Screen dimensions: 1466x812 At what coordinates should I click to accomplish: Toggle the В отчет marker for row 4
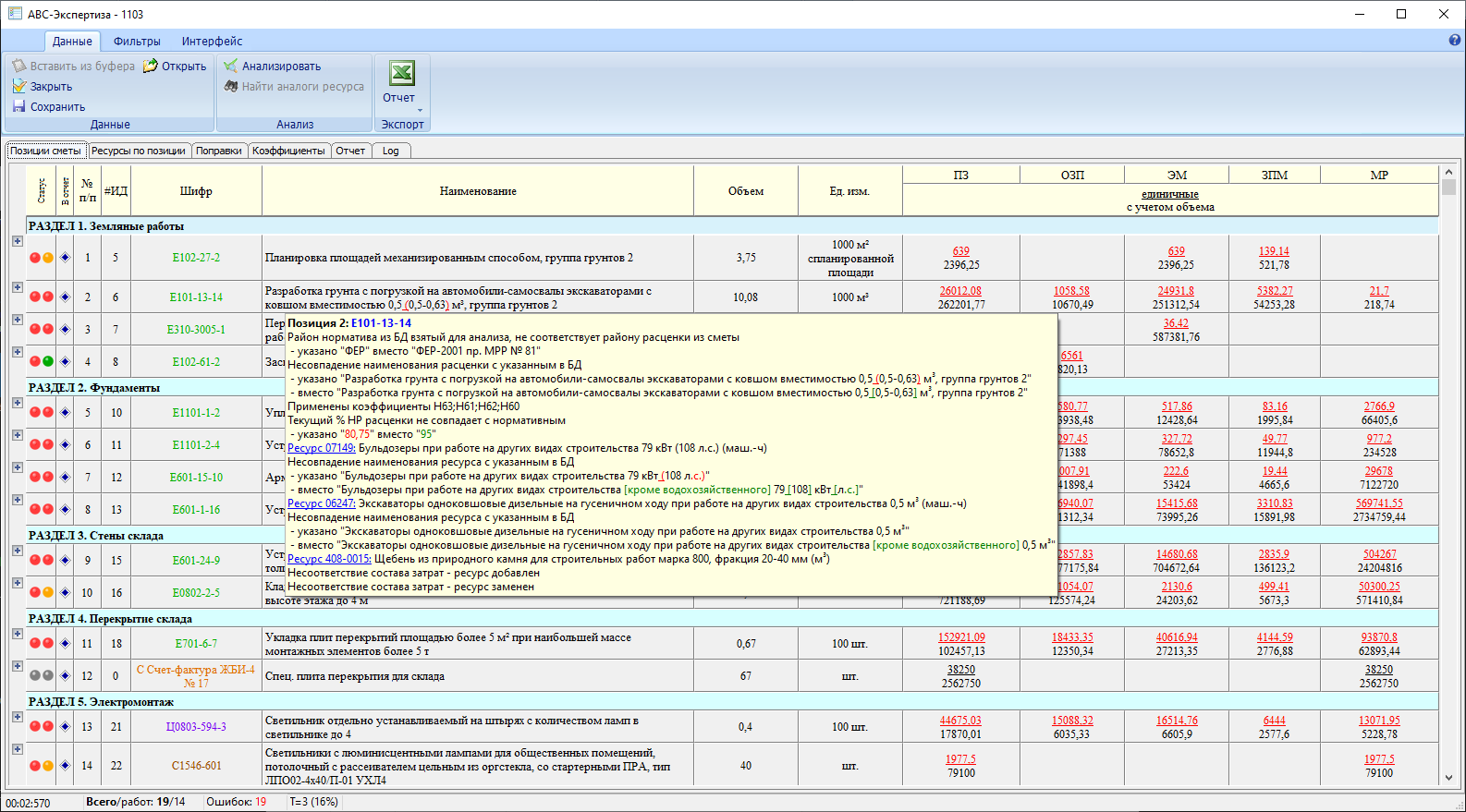65,362
